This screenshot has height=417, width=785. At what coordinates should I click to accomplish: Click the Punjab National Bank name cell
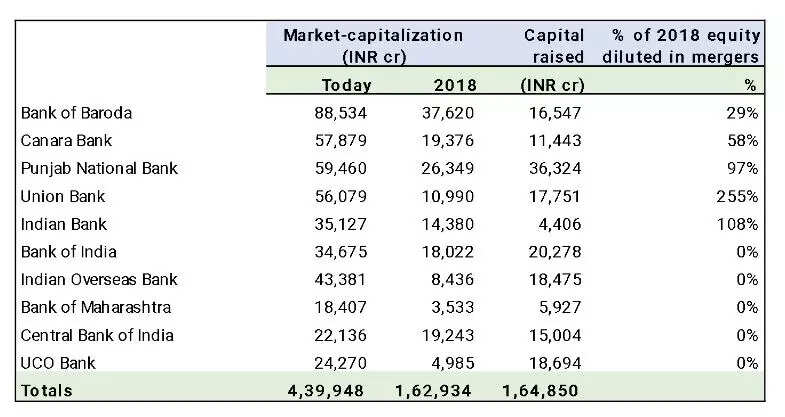click(99, 168)
